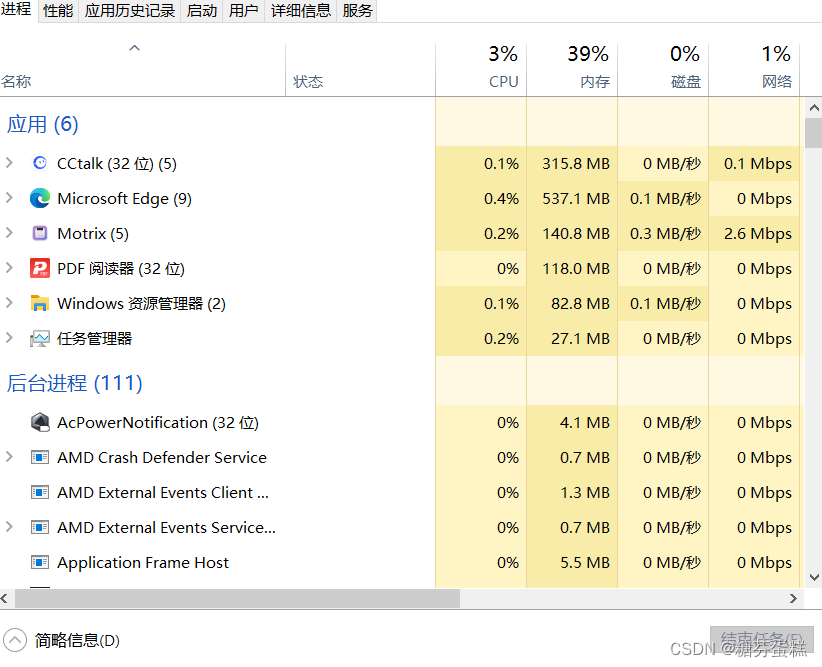Click the horizontal scrollbar left arrow
The width and height of the screenshot is (822, 667).
tap(5, 598)
